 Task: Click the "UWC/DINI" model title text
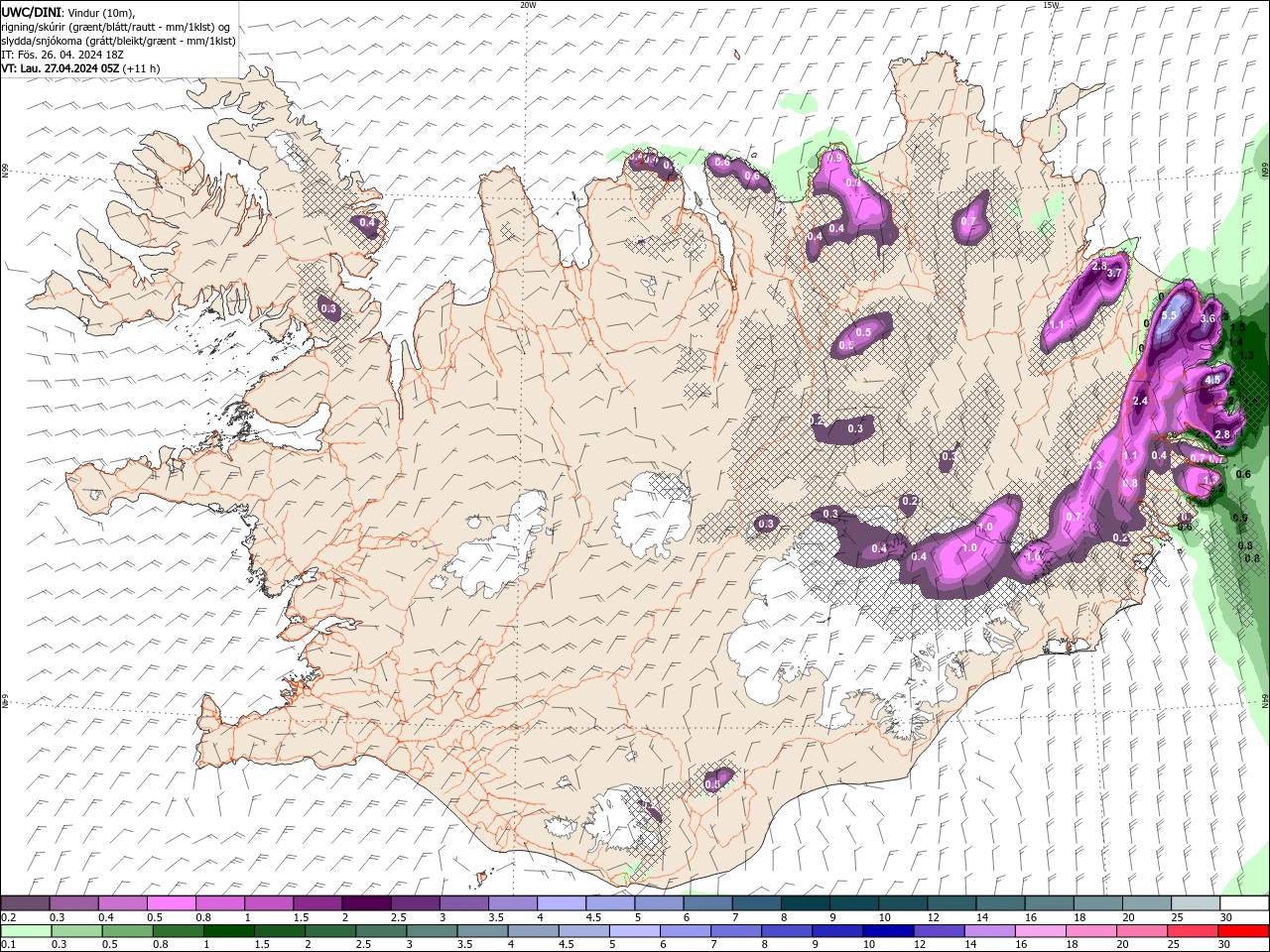point(30,12)
